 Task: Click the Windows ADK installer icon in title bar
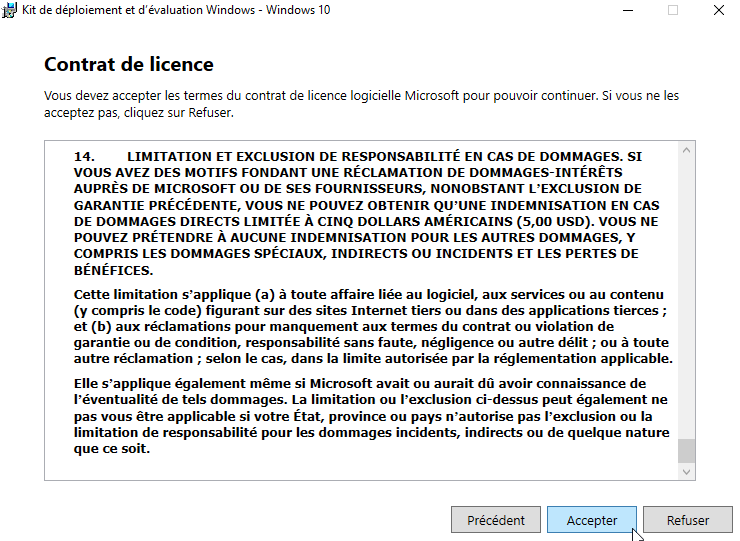(9, 10)
